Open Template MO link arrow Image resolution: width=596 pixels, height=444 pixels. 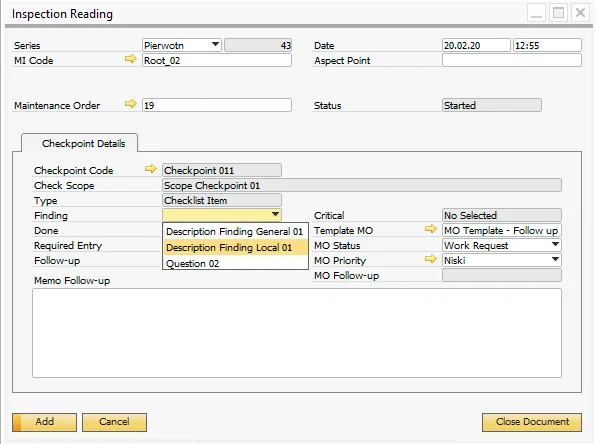click(431, 229)
